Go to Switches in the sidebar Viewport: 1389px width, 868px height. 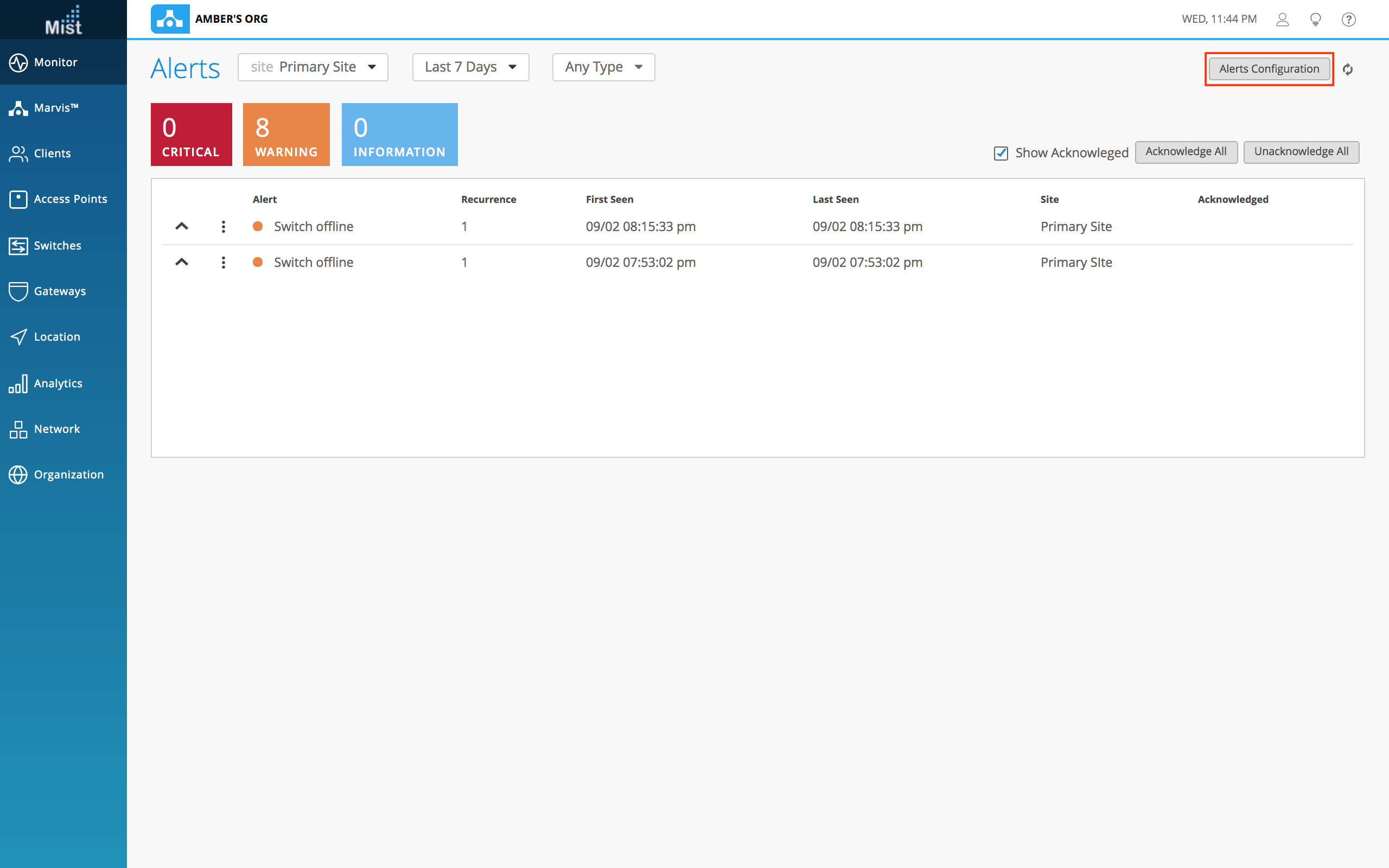point(58,246)
